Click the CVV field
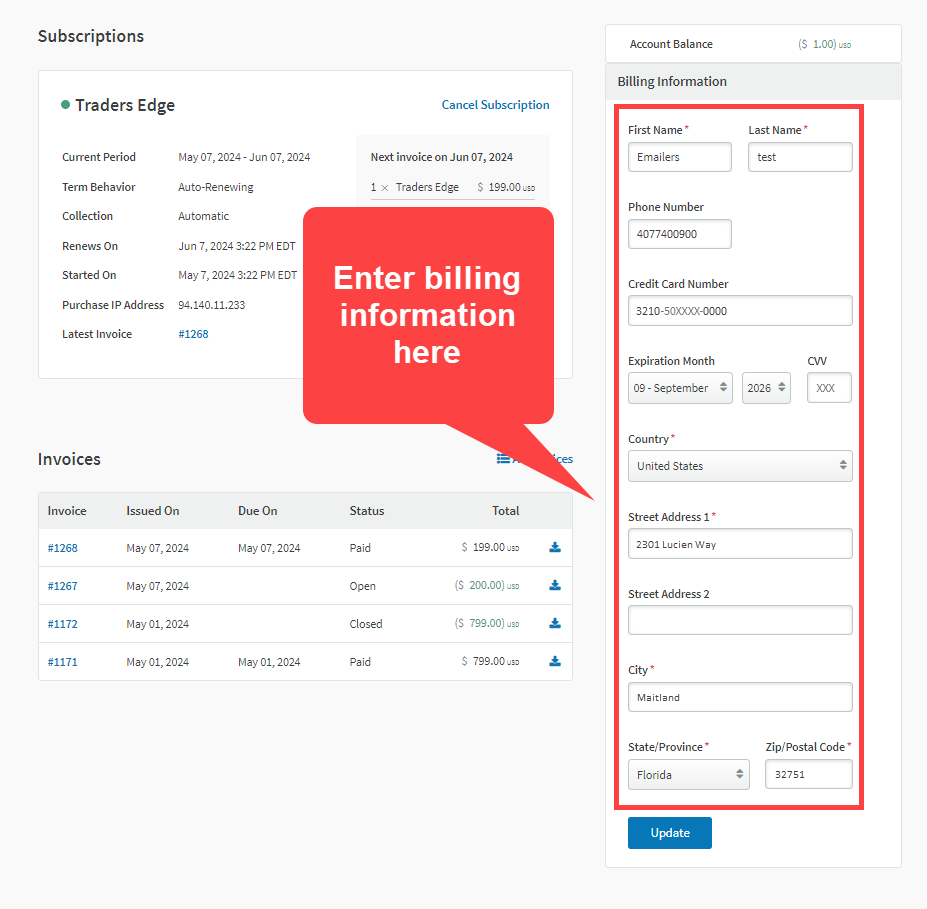927x909 pixels. point(829,388)
